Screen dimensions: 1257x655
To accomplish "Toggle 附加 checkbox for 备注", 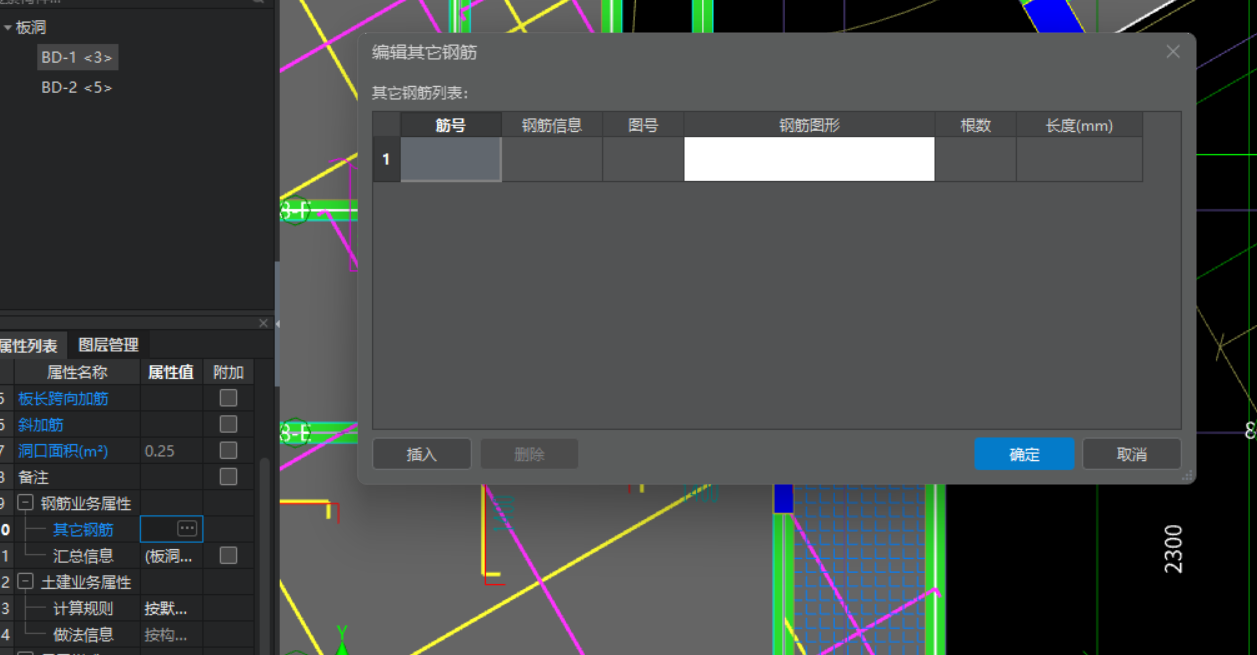I will (x=228, y=476).
